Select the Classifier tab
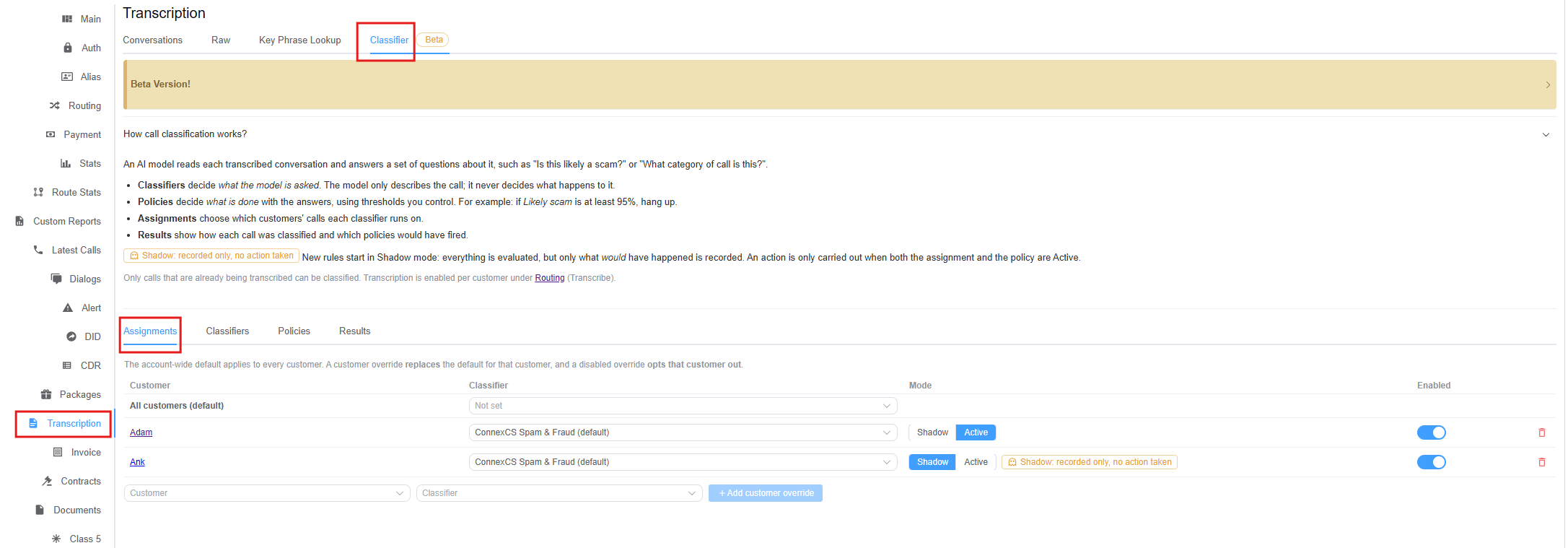Viewport: 1568px width, 548px height. [389, 40]
